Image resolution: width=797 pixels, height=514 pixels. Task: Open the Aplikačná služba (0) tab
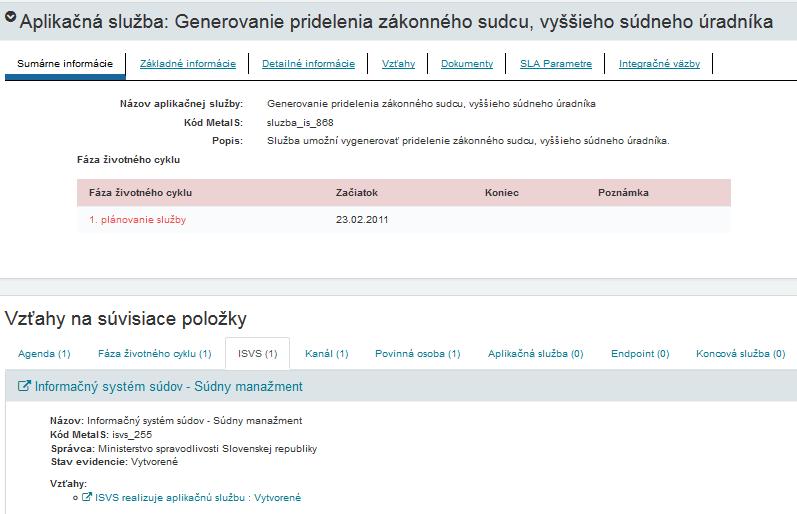tap(535, 354)
